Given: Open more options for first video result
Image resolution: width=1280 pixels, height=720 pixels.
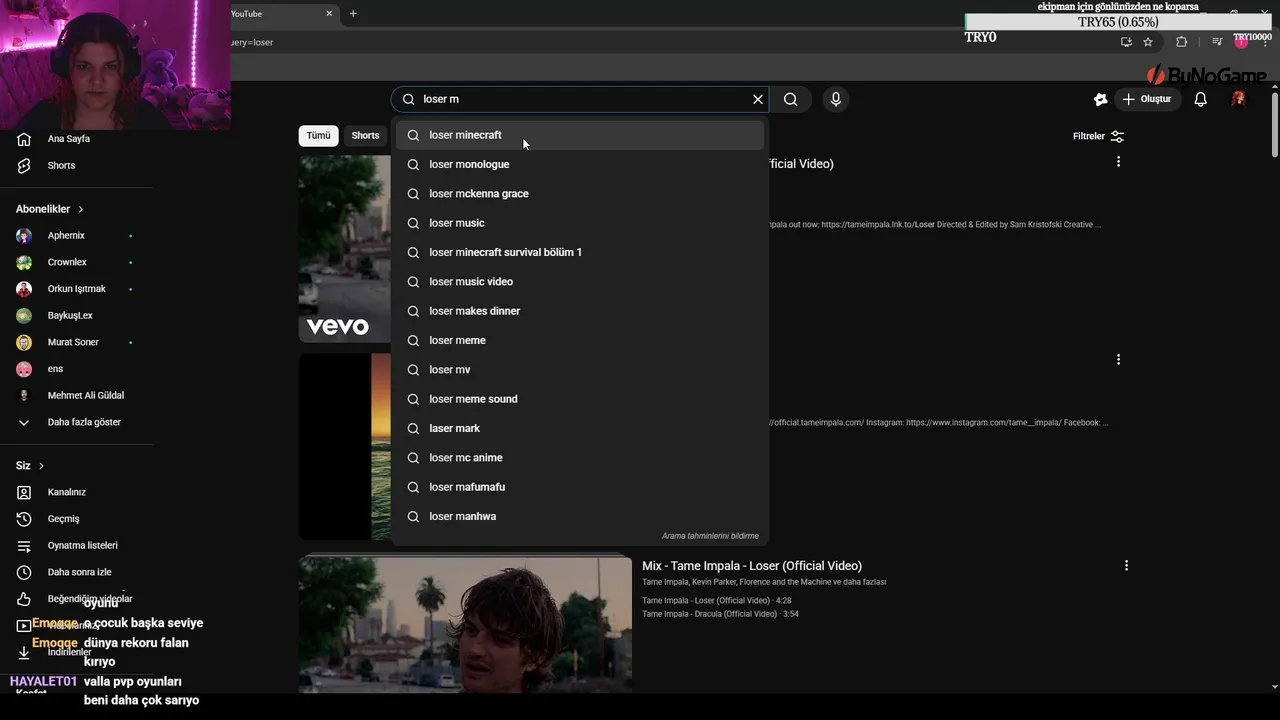Looking at the screenshot, I should (1118, 162).
